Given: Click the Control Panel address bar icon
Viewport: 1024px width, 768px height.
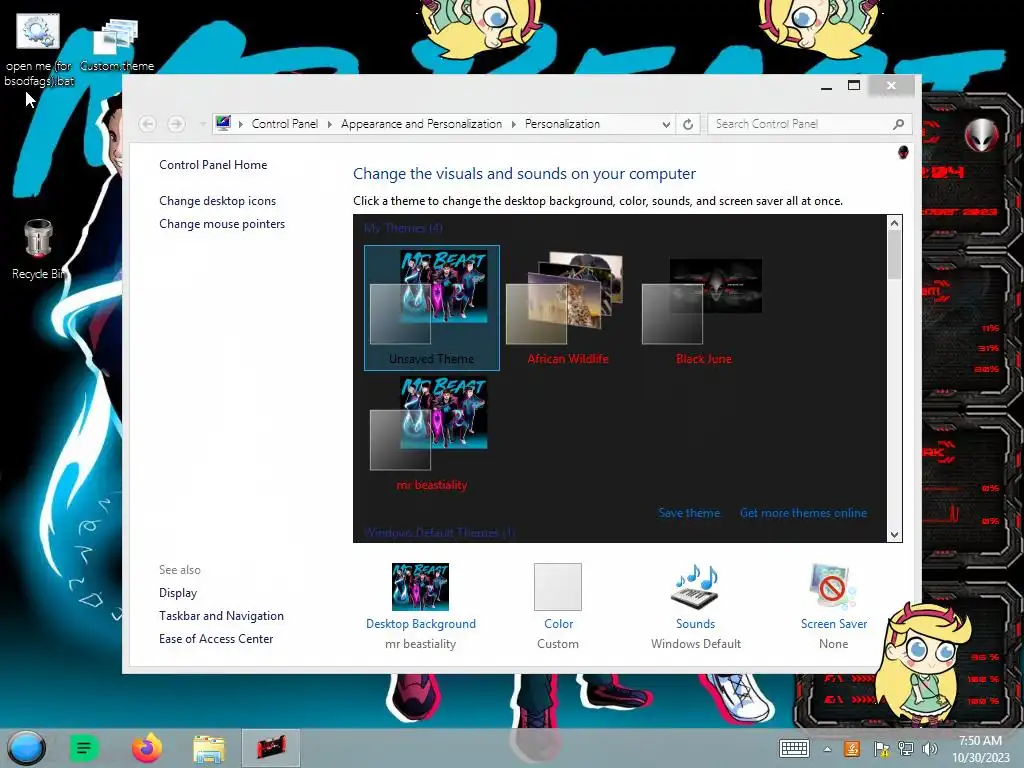Looking at the screenshot, I should point(223,123).
